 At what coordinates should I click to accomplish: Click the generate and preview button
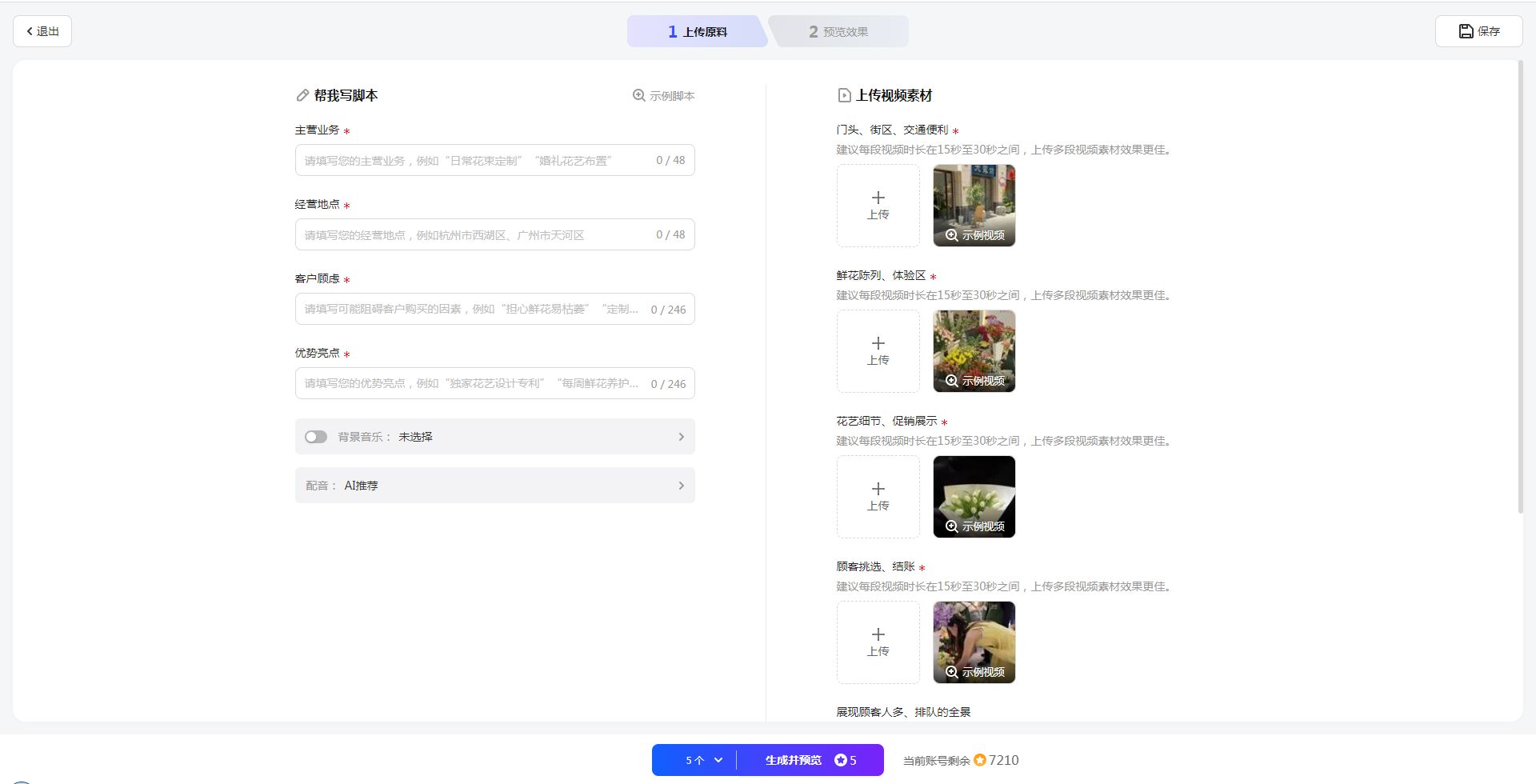click(x=810, y=760)
